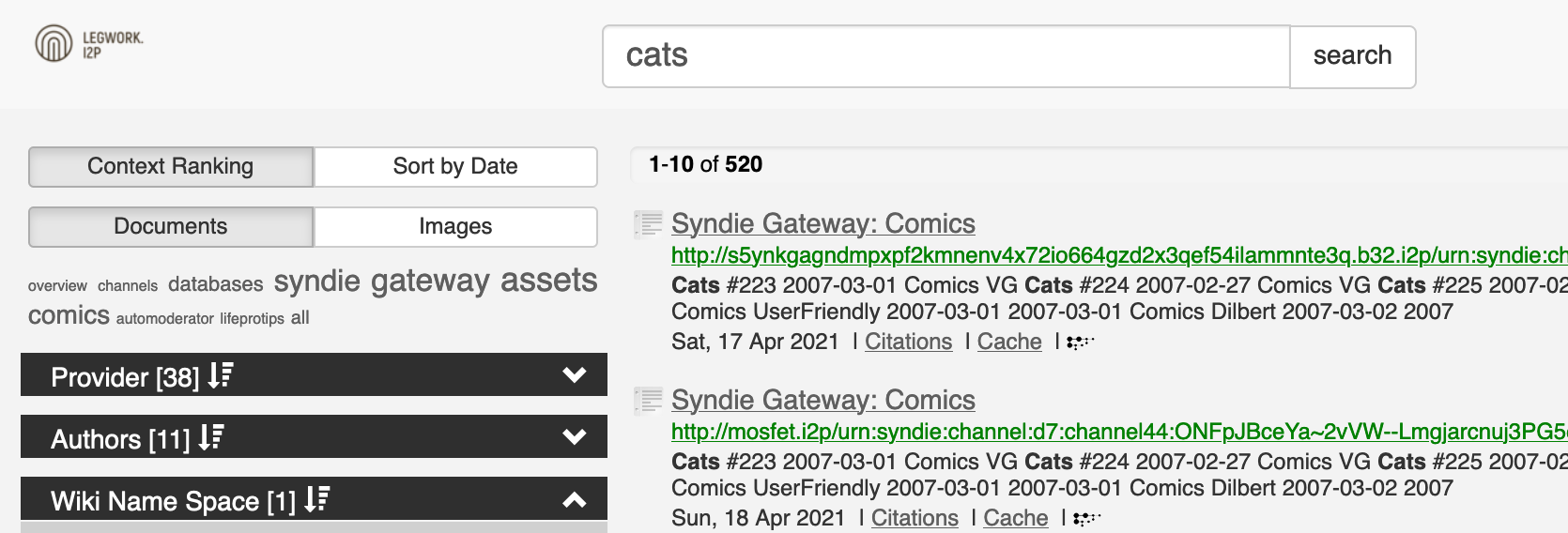Screen dimensions: 1568x533
Task: Click the "syndie" tag in the topic cloud
Action: point(316,282)
